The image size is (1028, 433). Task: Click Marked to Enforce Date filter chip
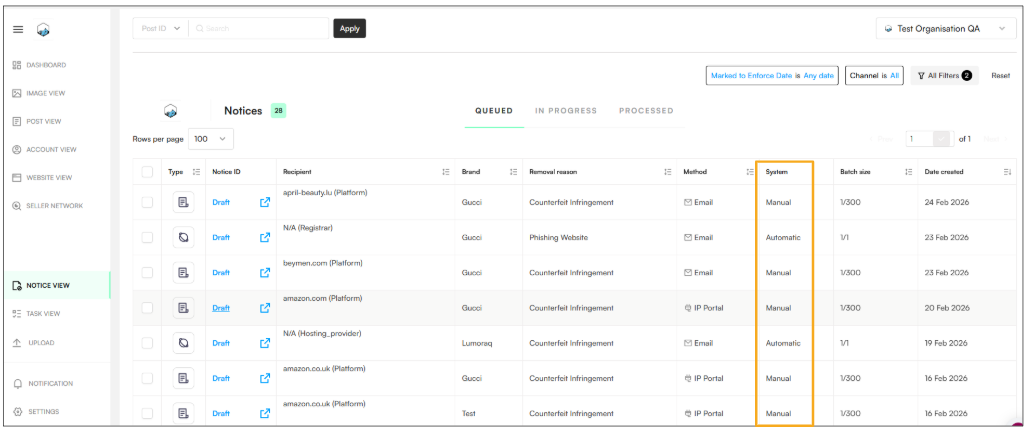772,75
